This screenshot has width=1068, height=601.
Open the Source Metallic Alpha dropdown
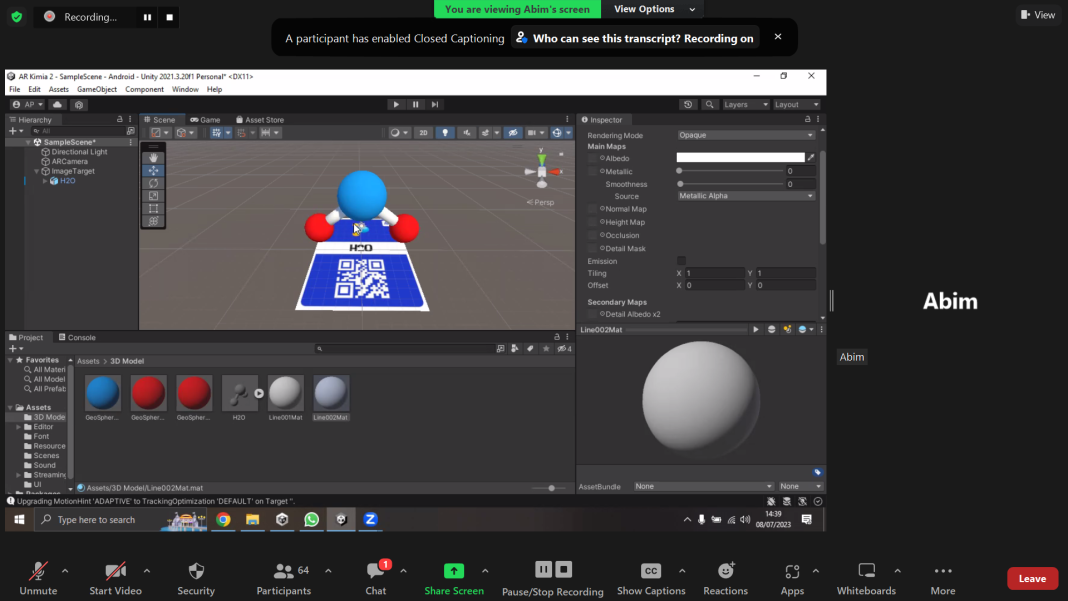(x=746, y=196)
